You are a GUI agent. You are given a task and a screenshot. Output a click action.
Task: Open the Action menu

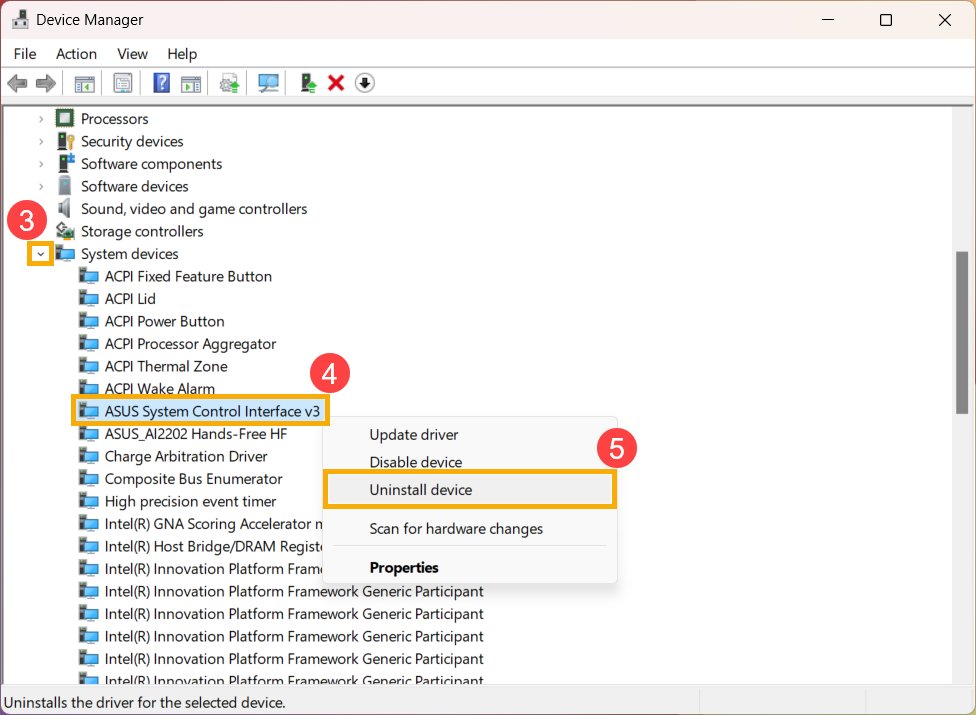[76, 54]
